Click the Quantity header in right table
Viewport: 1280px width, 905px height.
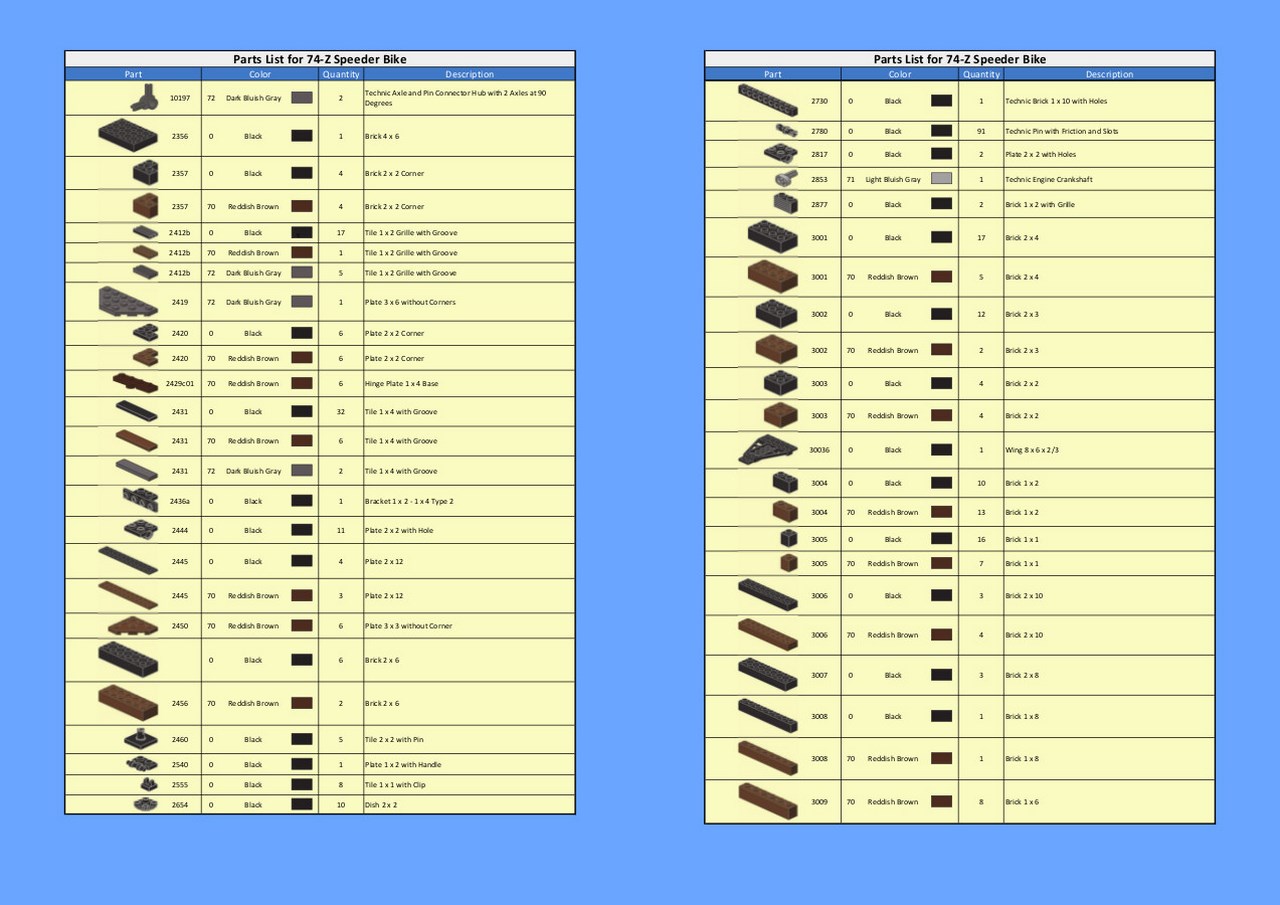click(981, 74)
